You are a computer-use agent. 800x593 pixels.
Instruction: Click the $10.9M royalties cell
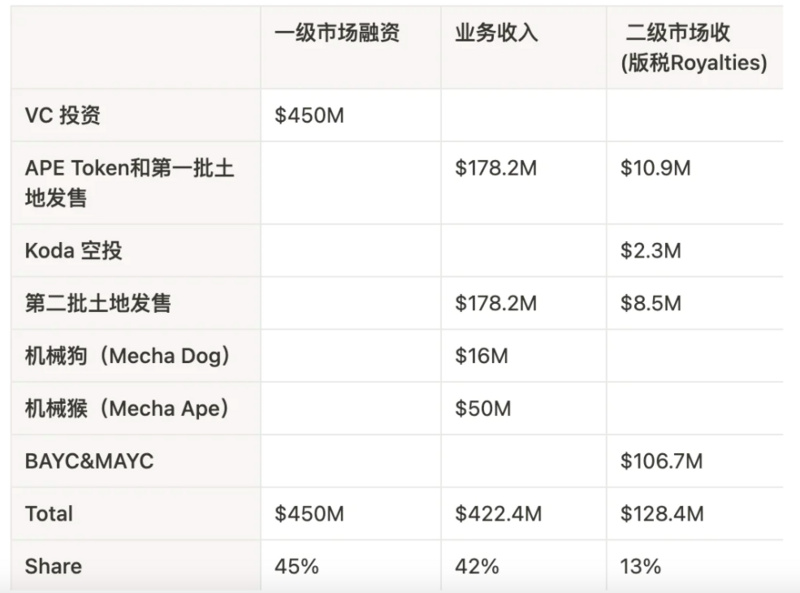655,168
